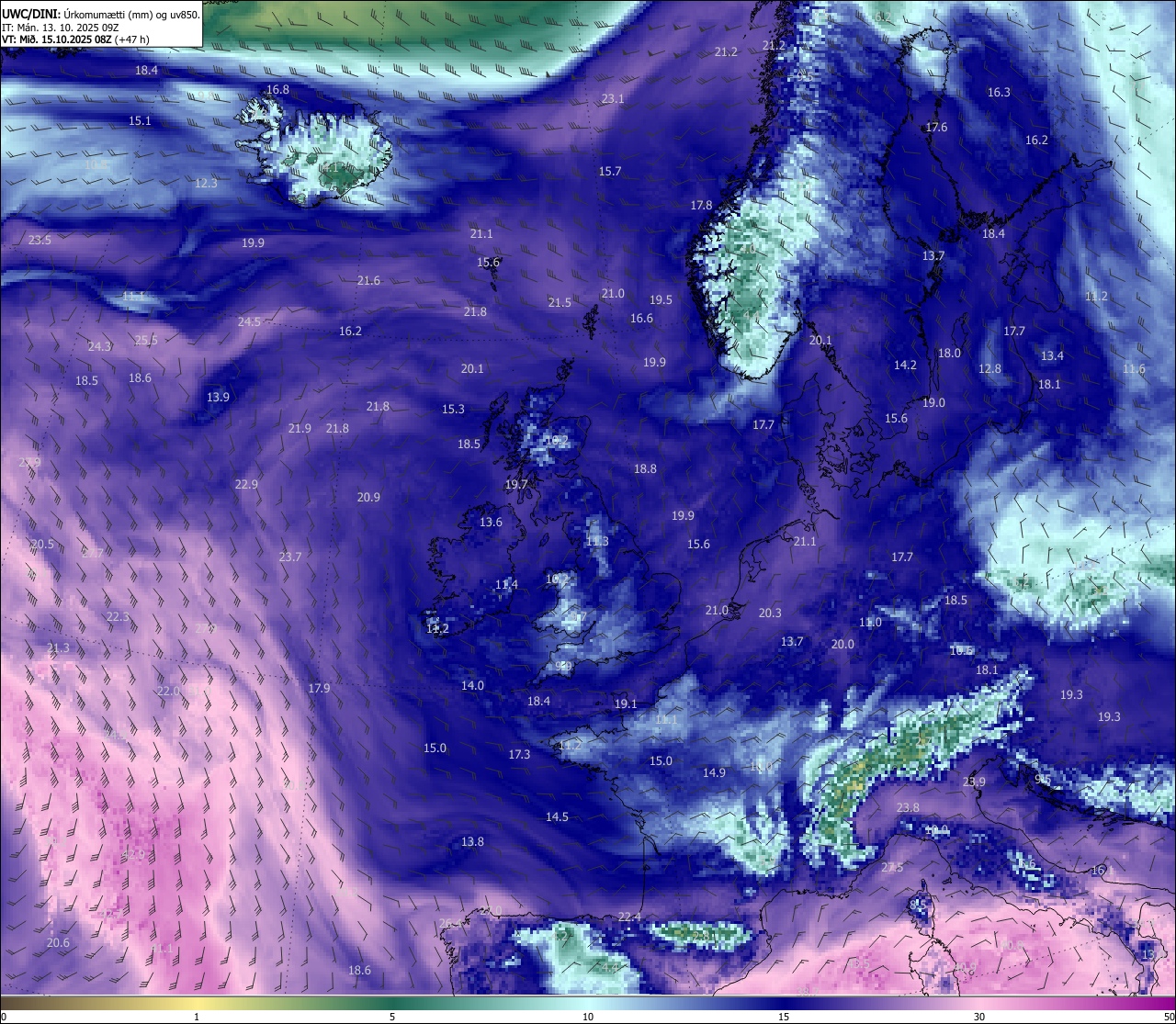The height and width of the screenshot is (1024, 1176).
Task: Click the 15.1 value label
Action: pyautogui.click(x=140, y=121)
